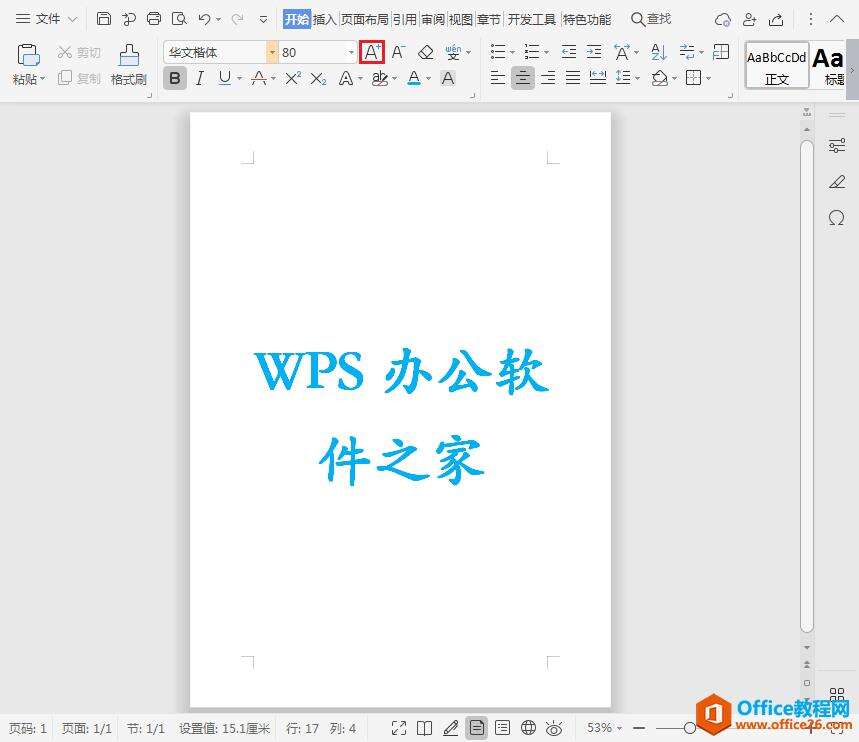Switch to the 插入 (Insert) tab
The width and height of the screenshot is (859, 742).
tap(324, 20)
